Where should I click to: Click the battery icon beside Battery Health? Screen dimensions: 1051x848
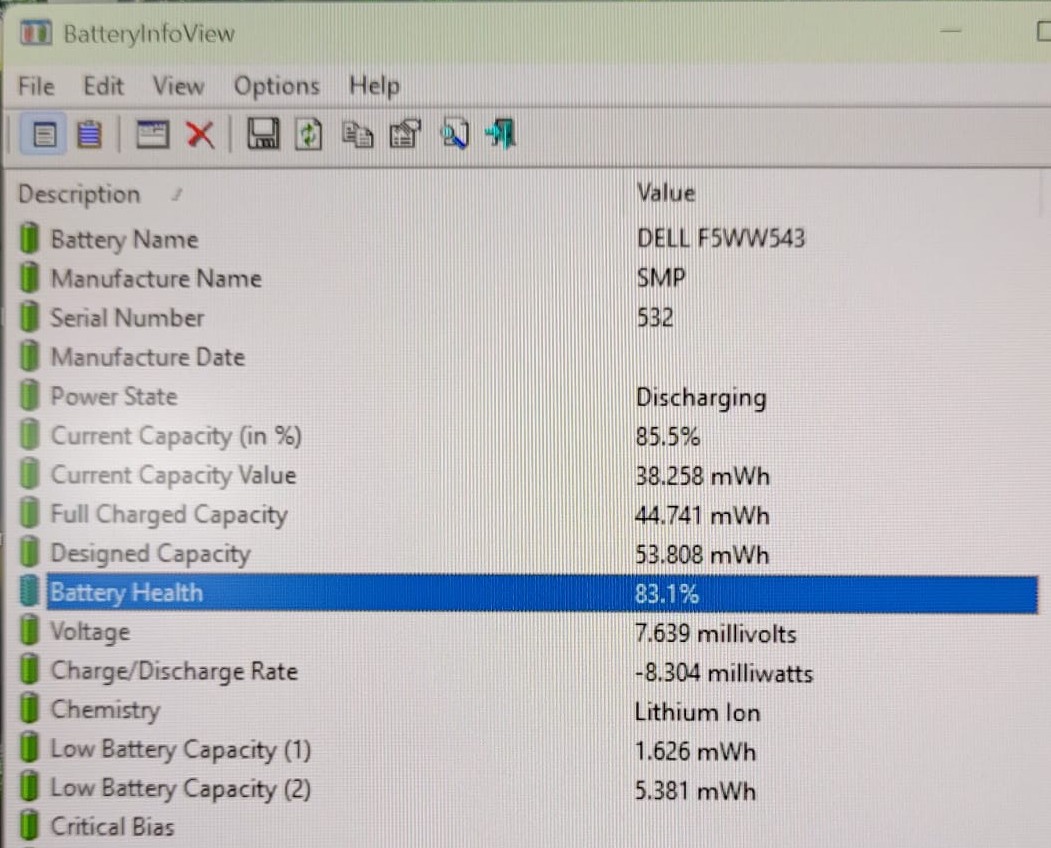point(29,591)
